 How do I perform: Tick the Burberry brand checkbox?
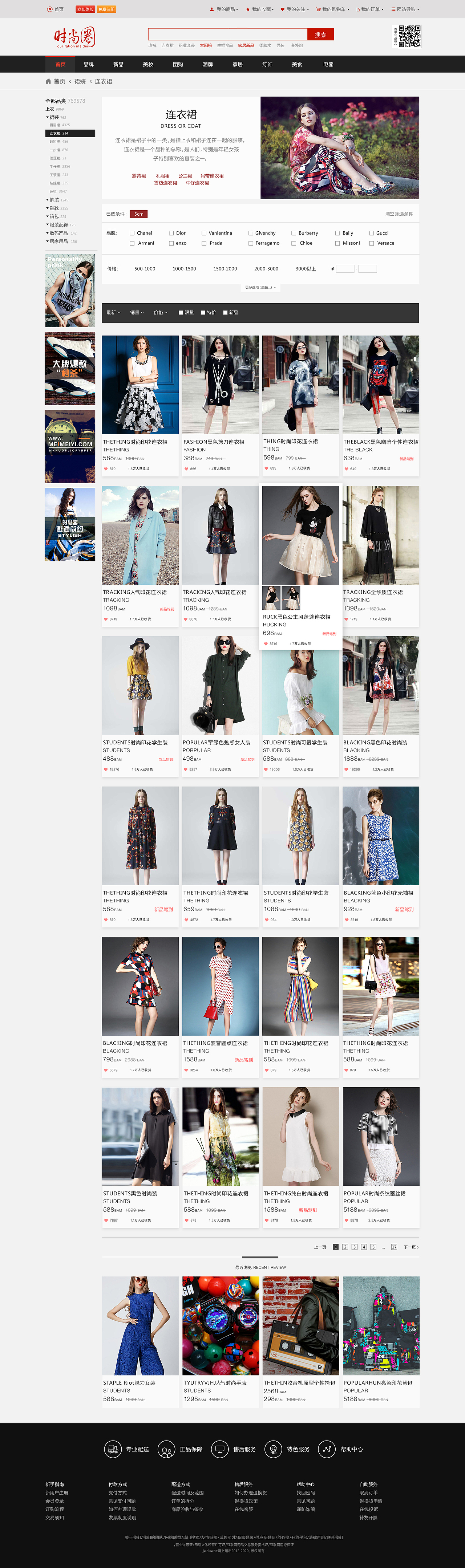tap(294, 233)
